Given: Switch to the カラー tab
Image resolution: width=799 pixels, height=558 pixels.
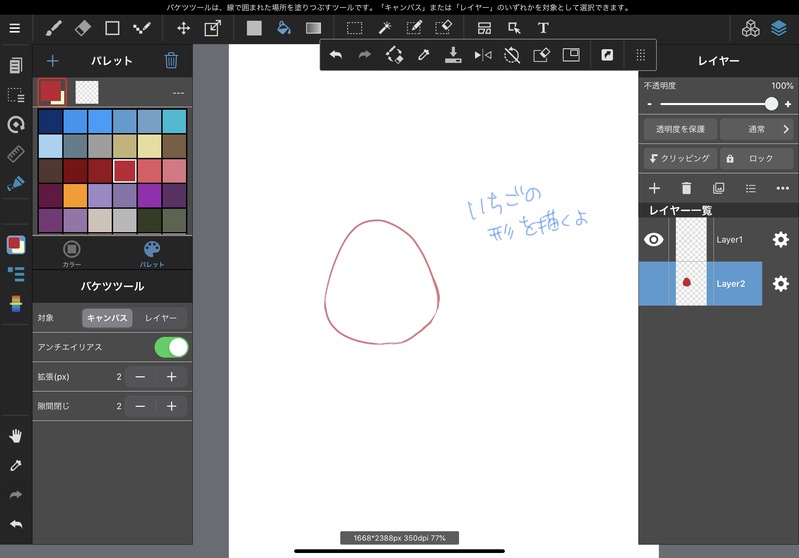Looking at the screenshot, I should [x=72, y=253].
